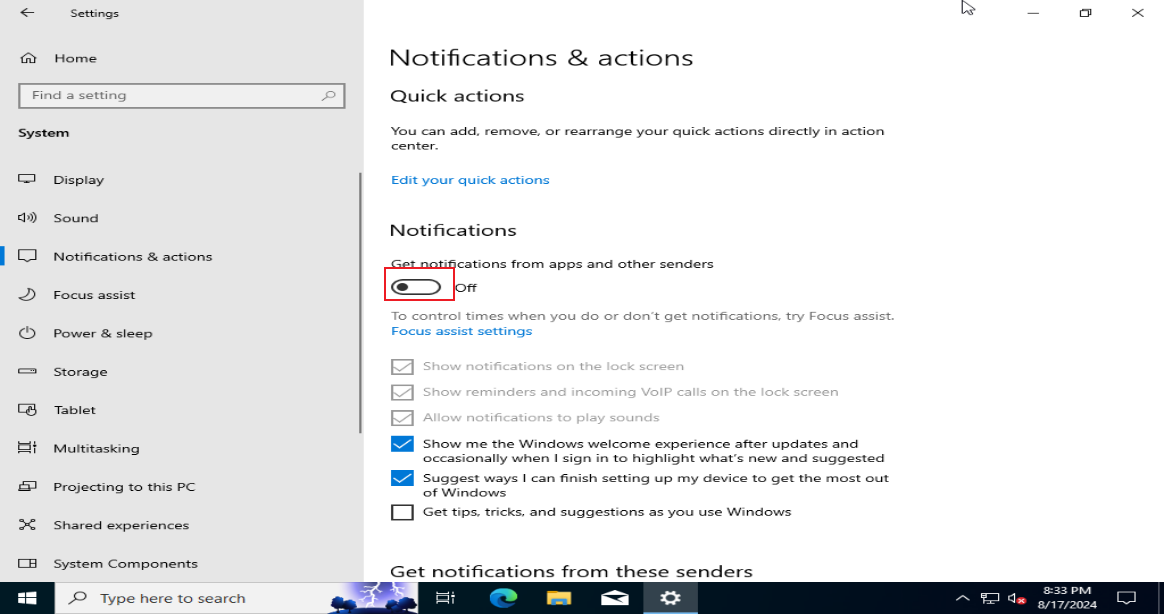The width and height of the screenshot is (1164, 614).
Task: Click the Settings gear on the taskbar
Action: coord(670,598)
